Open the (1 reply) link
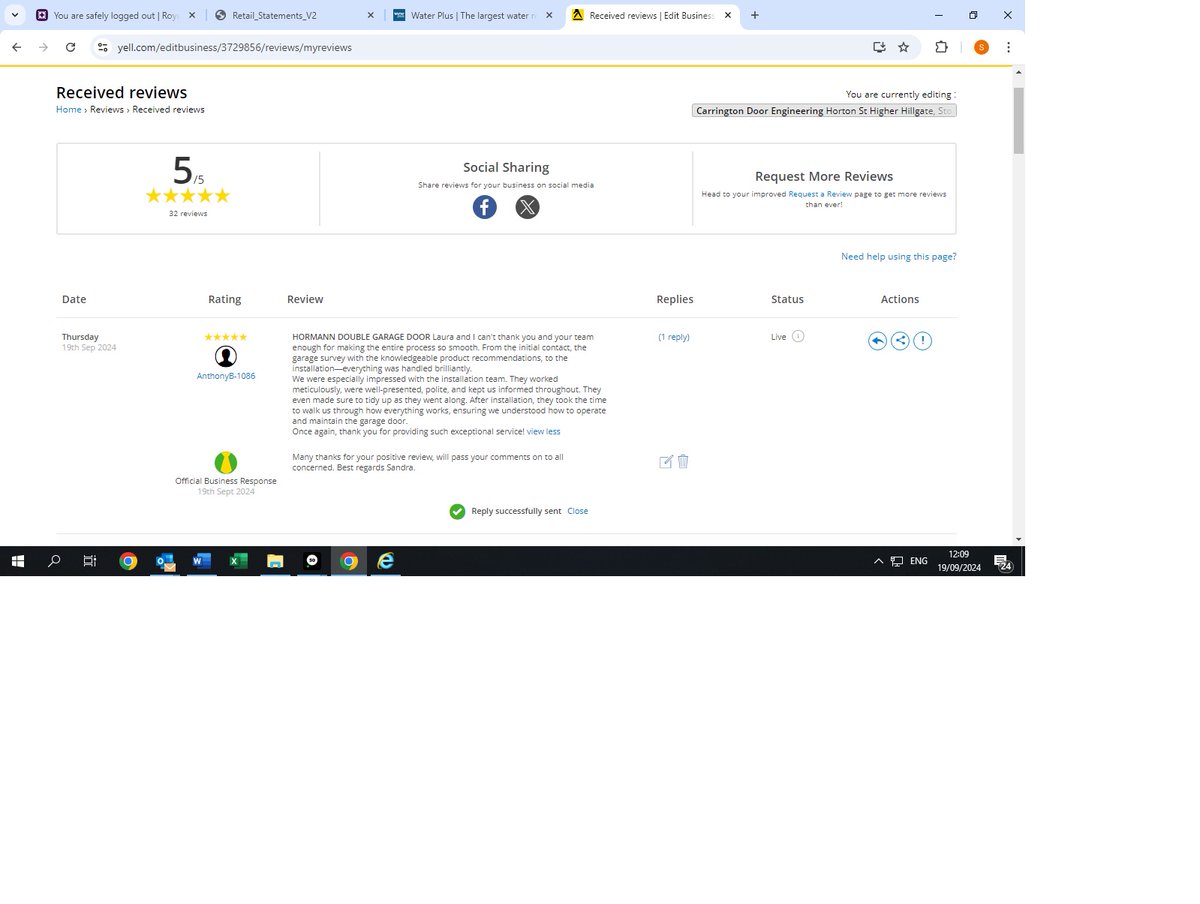The height and width of the screenshot is (904, 1200). click(x=674, y=337)
